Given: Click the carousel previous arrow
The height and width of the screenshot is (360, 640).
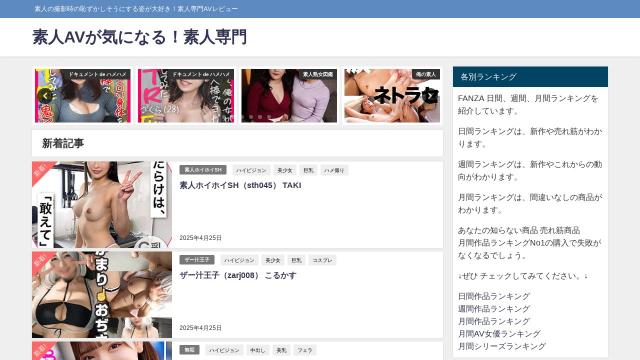Looking at the screenshot, I should 45,96.
